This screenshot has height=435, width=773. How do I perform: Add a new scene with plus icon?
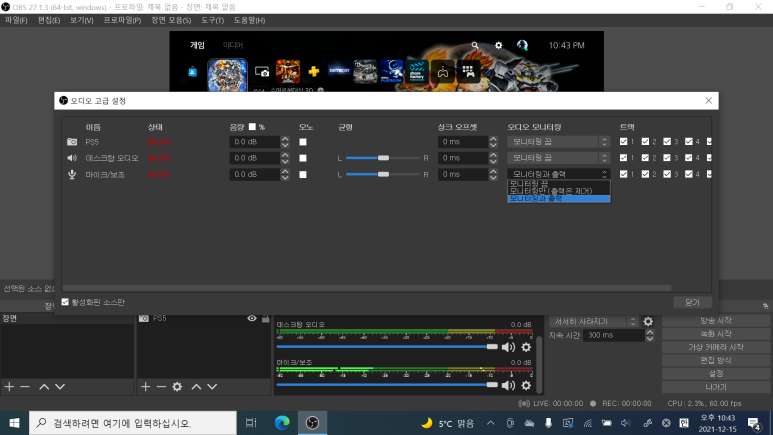[9, 387]
